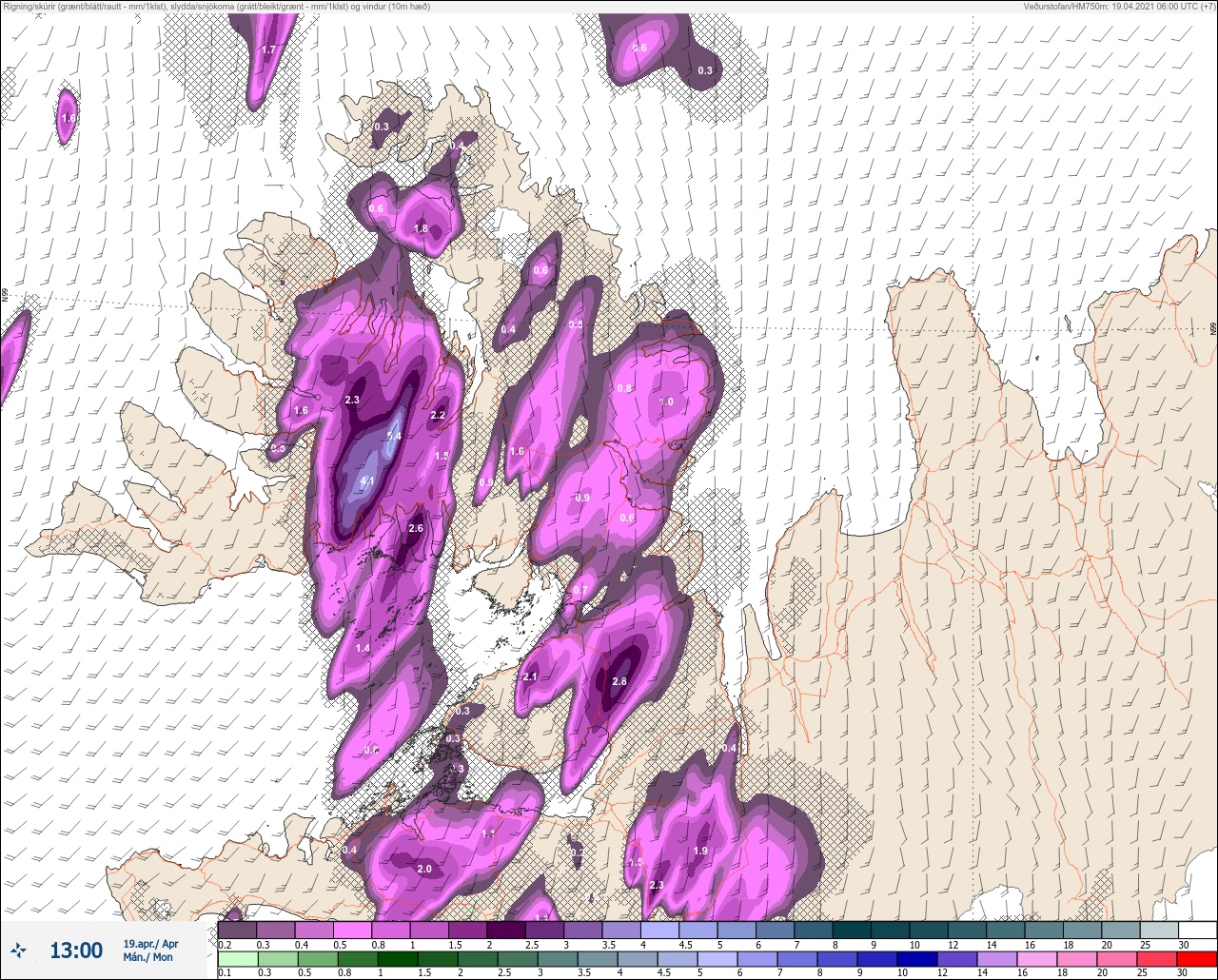
Task: Click the bottom-row red legend swatch for 25
Action: click(x=1159, y=958)
